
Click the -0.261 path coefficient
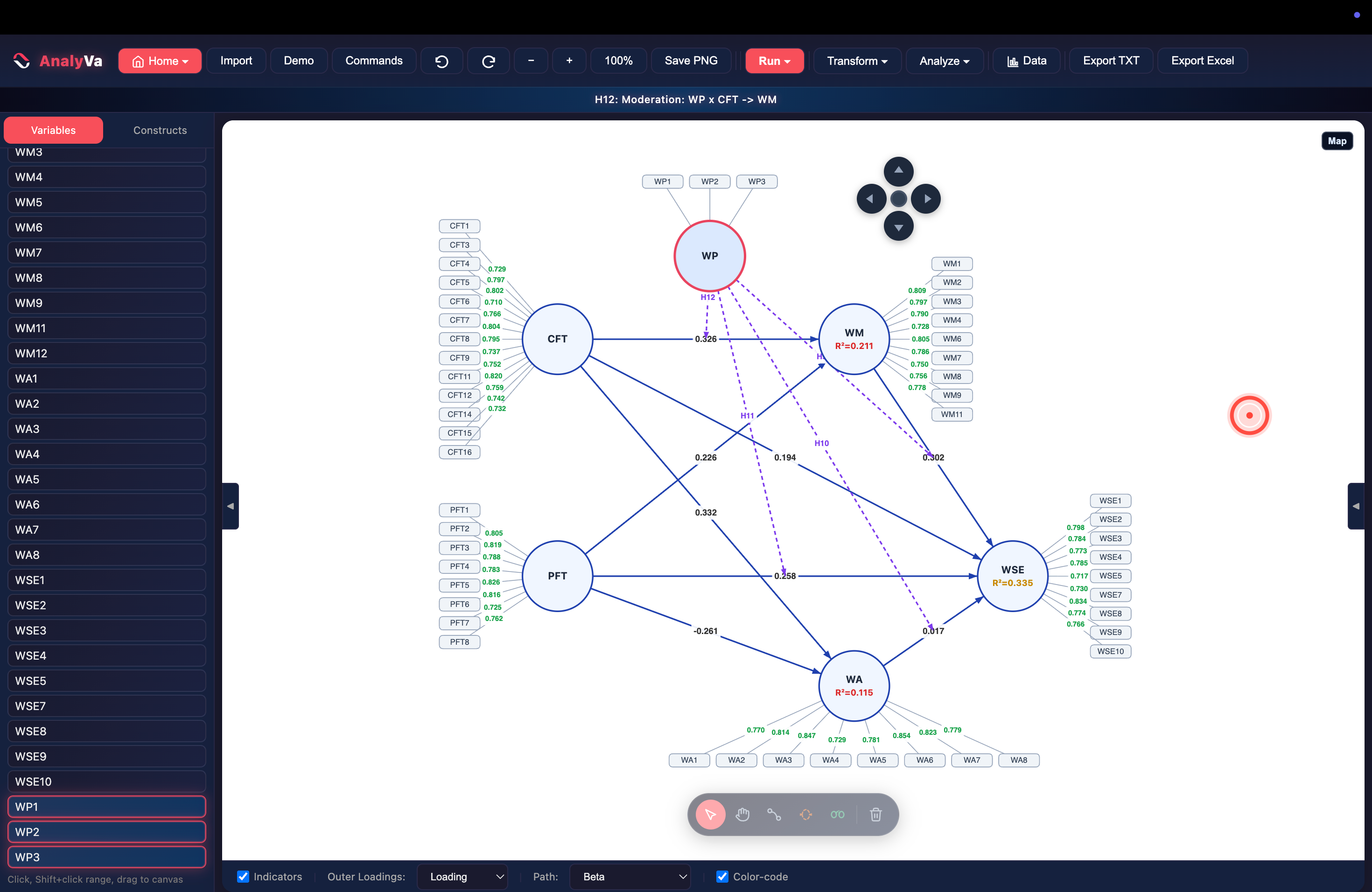tap(706, 631)
